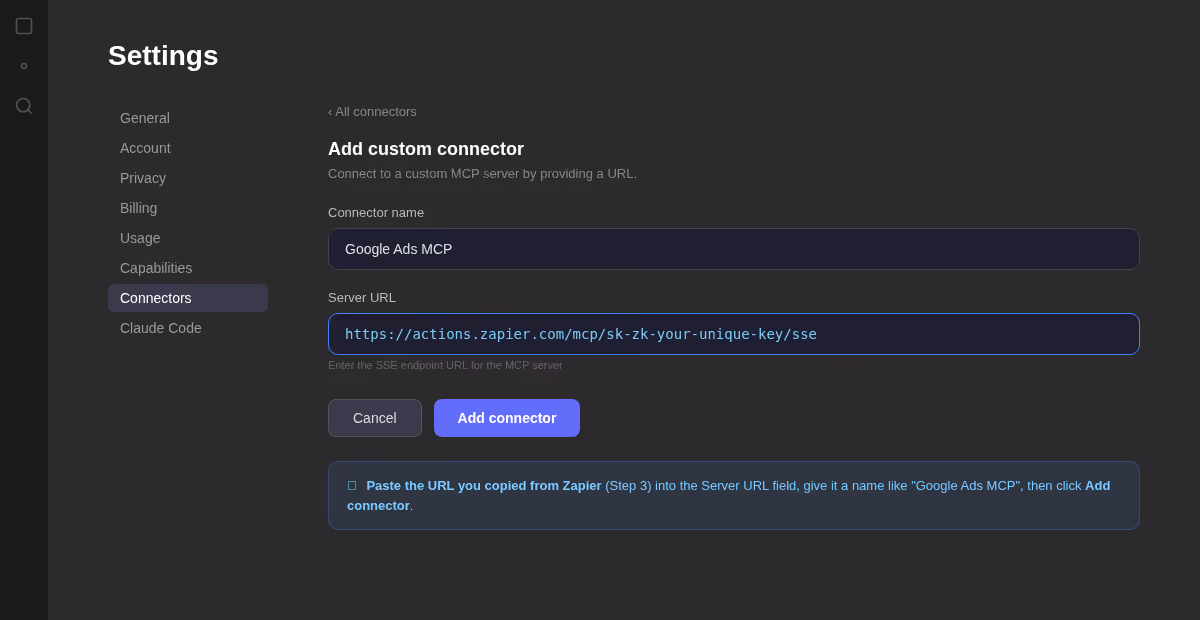Click the Add connector button
Image resolution: width=1200 pixels, height=620 pixels.
point(507,418)
